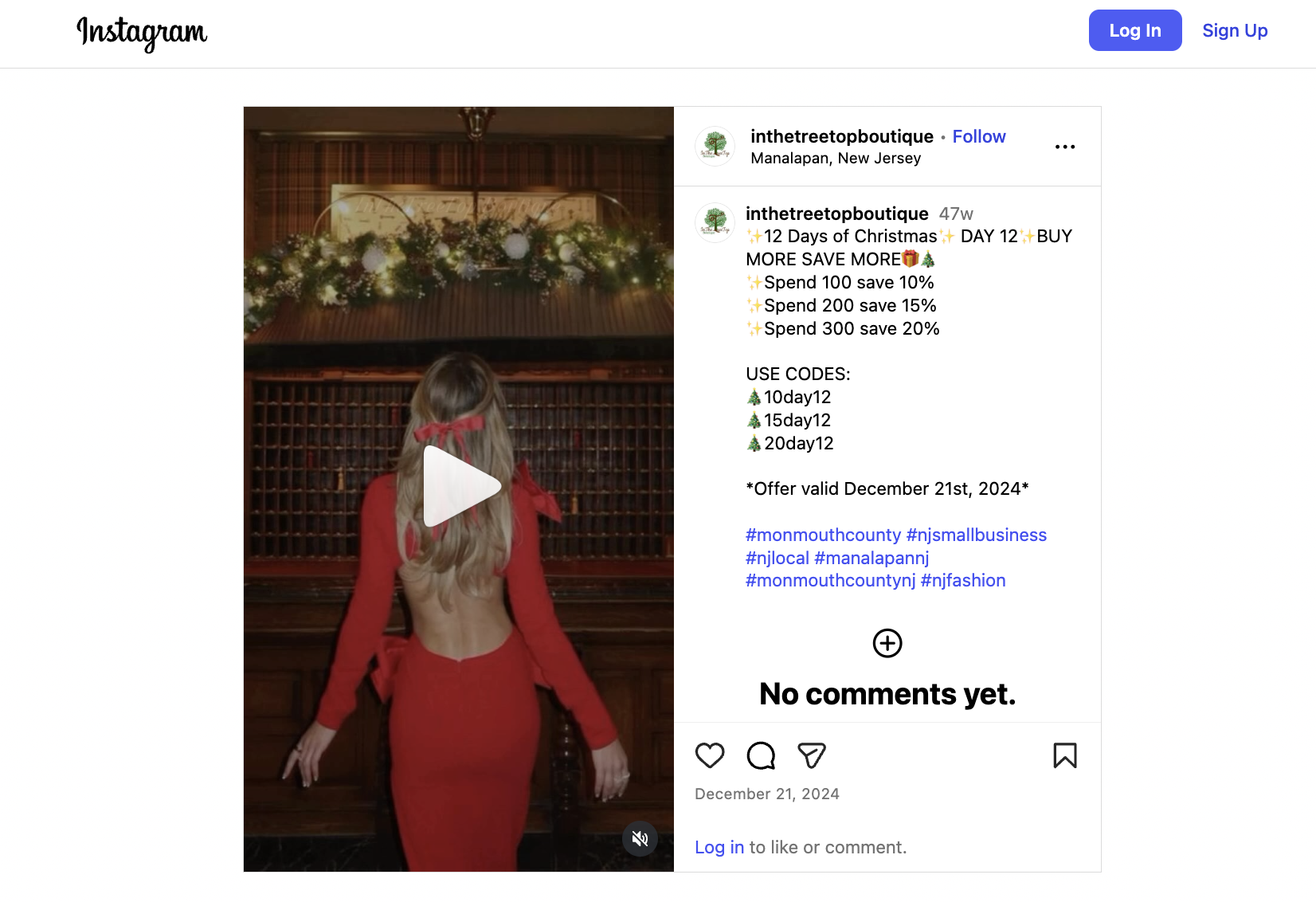Click the Log In button

click(x=1135, y=30)
